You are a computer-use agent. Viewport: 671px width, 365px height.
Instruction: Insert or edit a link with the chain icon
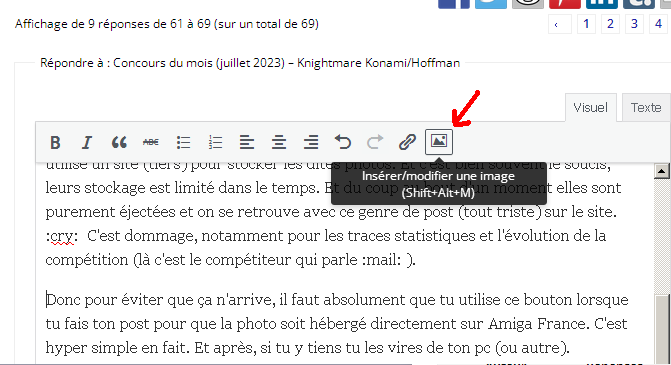(407, 142)
